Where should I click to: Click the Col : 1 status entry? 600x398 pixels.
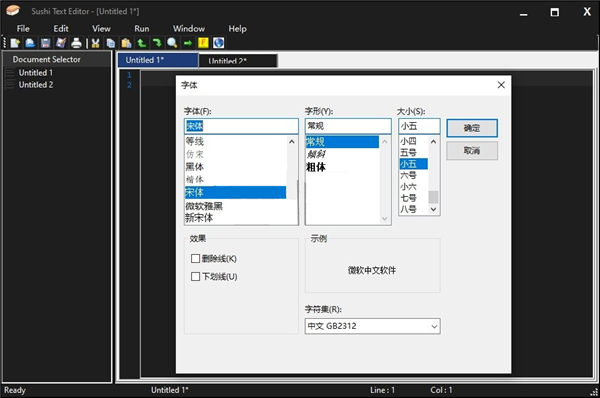[x=441, y=390]
